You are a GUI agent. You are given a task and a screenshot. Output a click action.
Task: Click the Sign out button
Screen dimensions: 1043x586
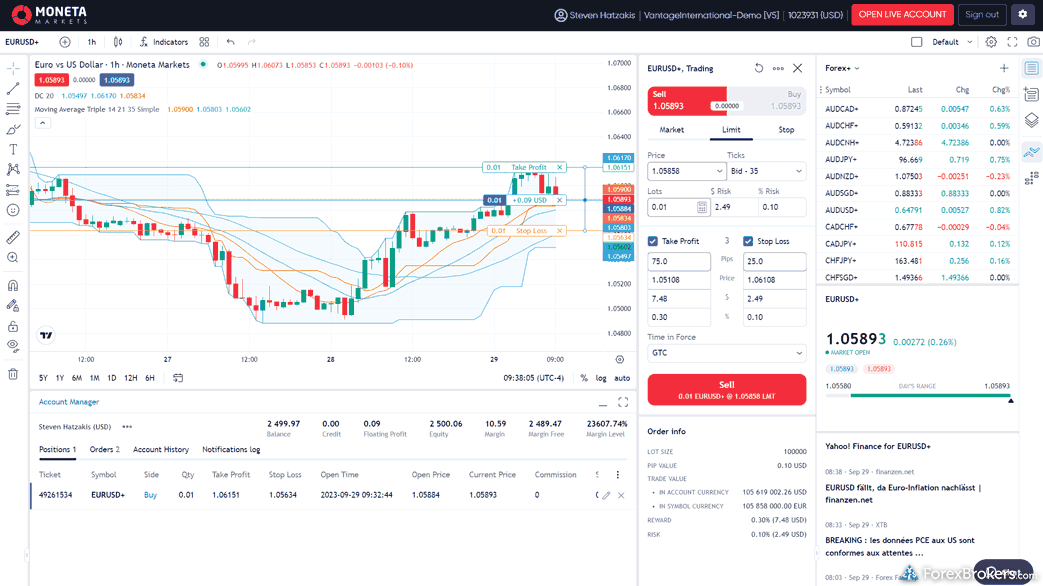[982, 15]
